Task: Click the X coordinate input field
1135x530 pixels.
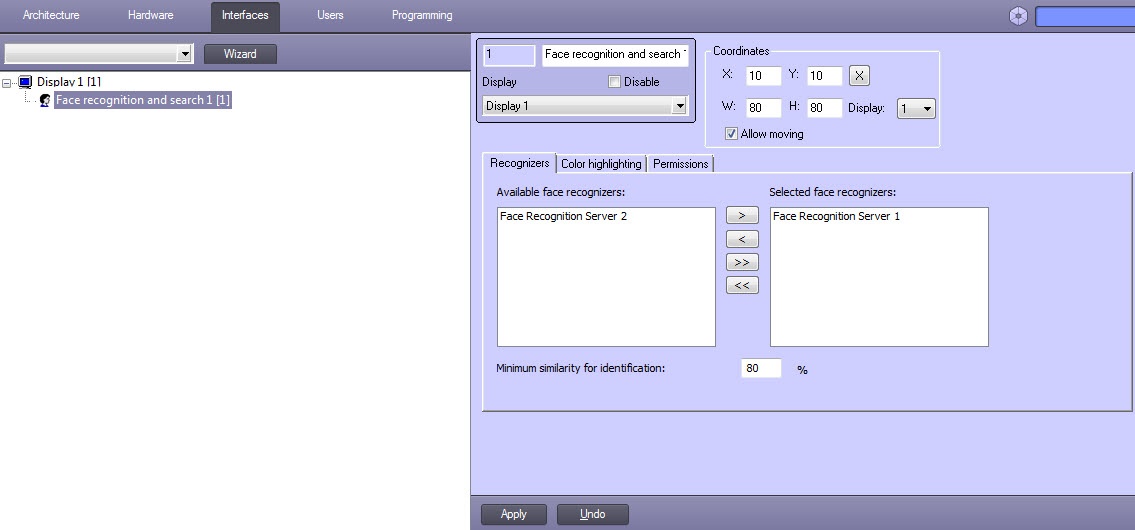Action: (764, 76)
